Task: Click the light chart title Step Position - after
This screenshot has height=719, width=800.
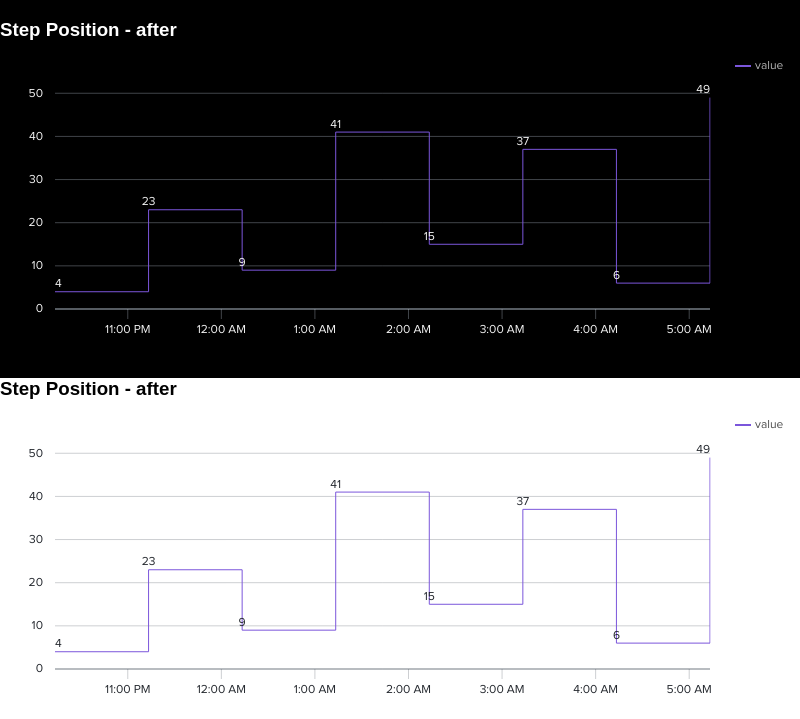Action: [88, 389]
